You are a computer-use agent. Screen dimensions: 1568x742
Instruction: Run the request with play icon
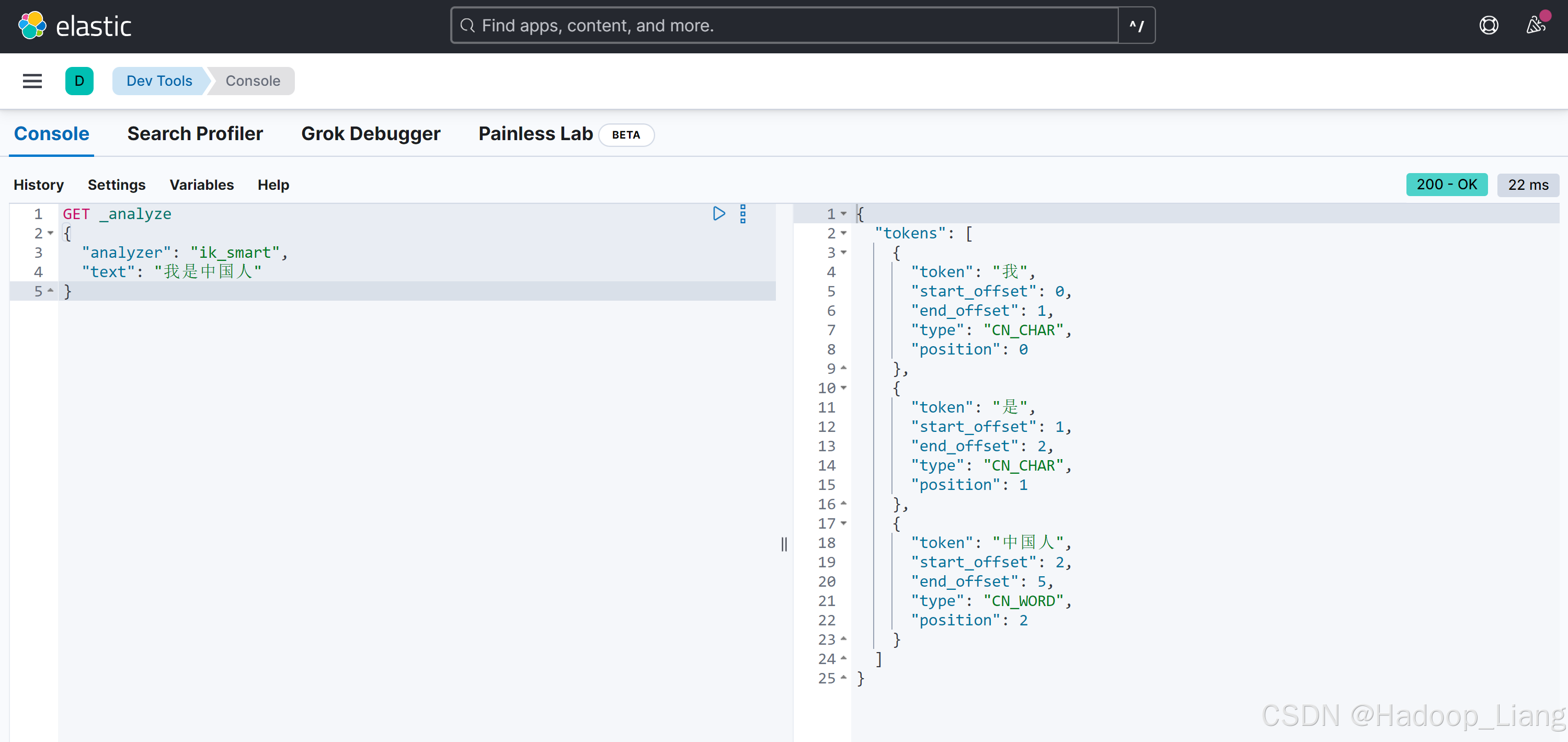pyautogui.click(x=719, y=214)
